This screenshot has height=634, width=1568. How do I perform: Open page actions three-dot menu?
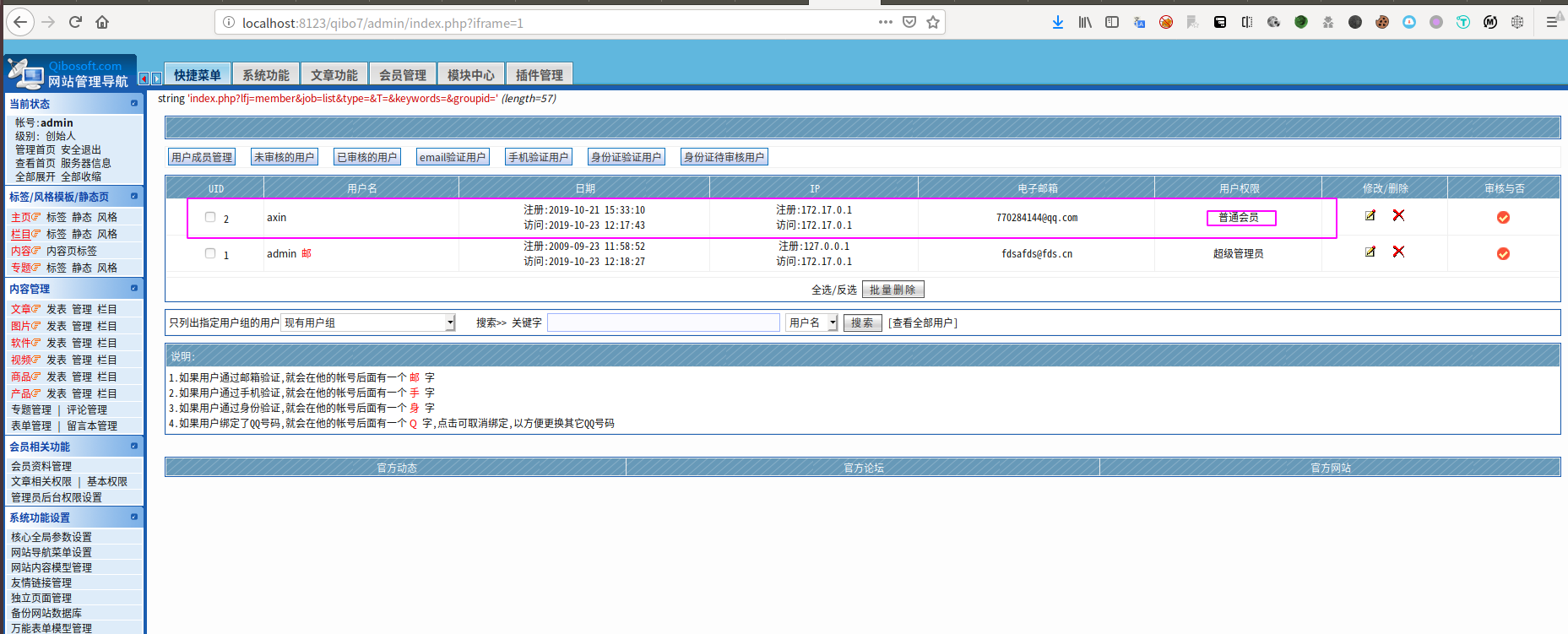(x=886, y=22)
